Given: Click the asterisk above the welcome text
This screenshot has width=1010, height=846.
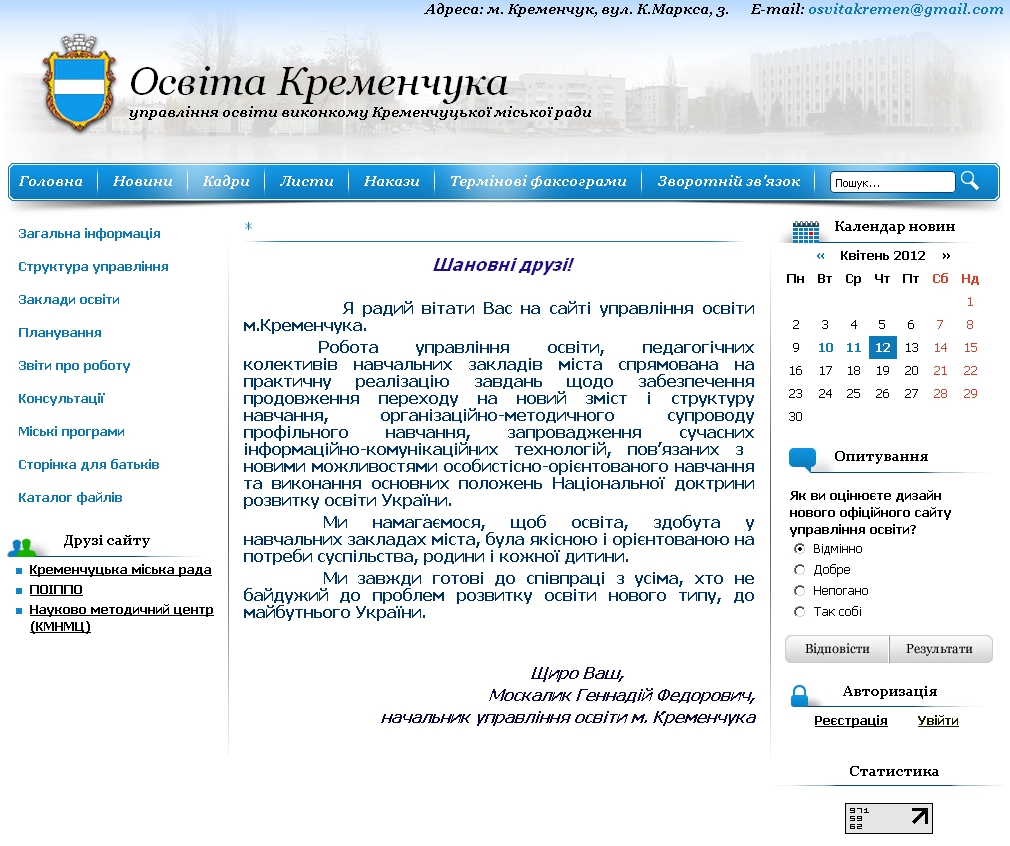Looking at the screenshot, I should pyautogui.click(x=248, y=227).
